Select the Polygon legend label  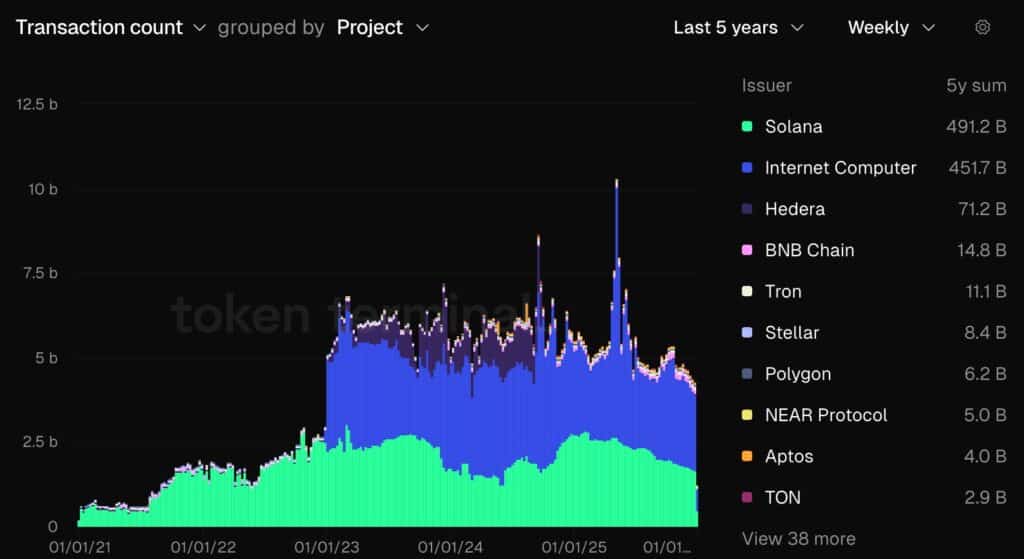pyautogui.click(x=798, y=374)
